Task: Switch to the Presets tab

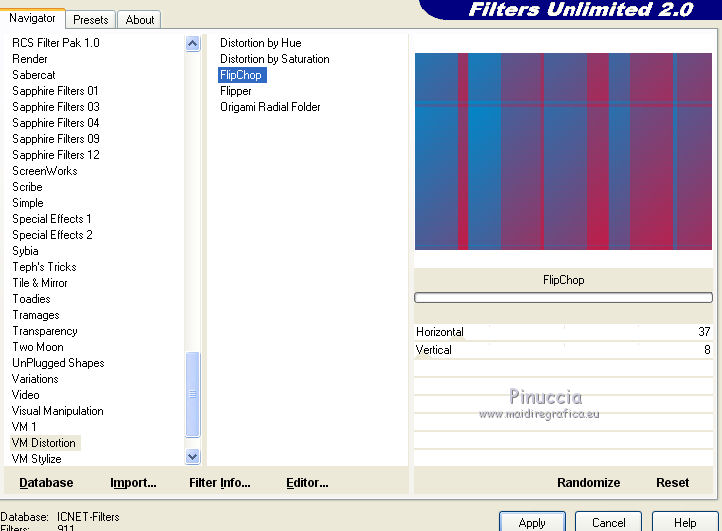Action: (91, 20)
